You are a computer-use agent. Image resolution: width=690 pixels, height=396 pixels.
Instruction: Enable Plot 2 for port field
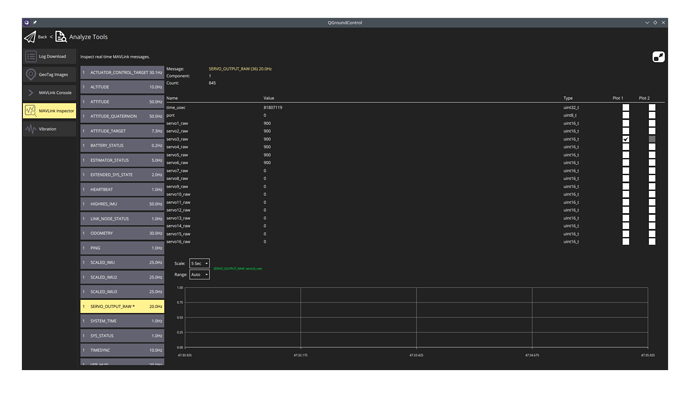tap(652, 115)
